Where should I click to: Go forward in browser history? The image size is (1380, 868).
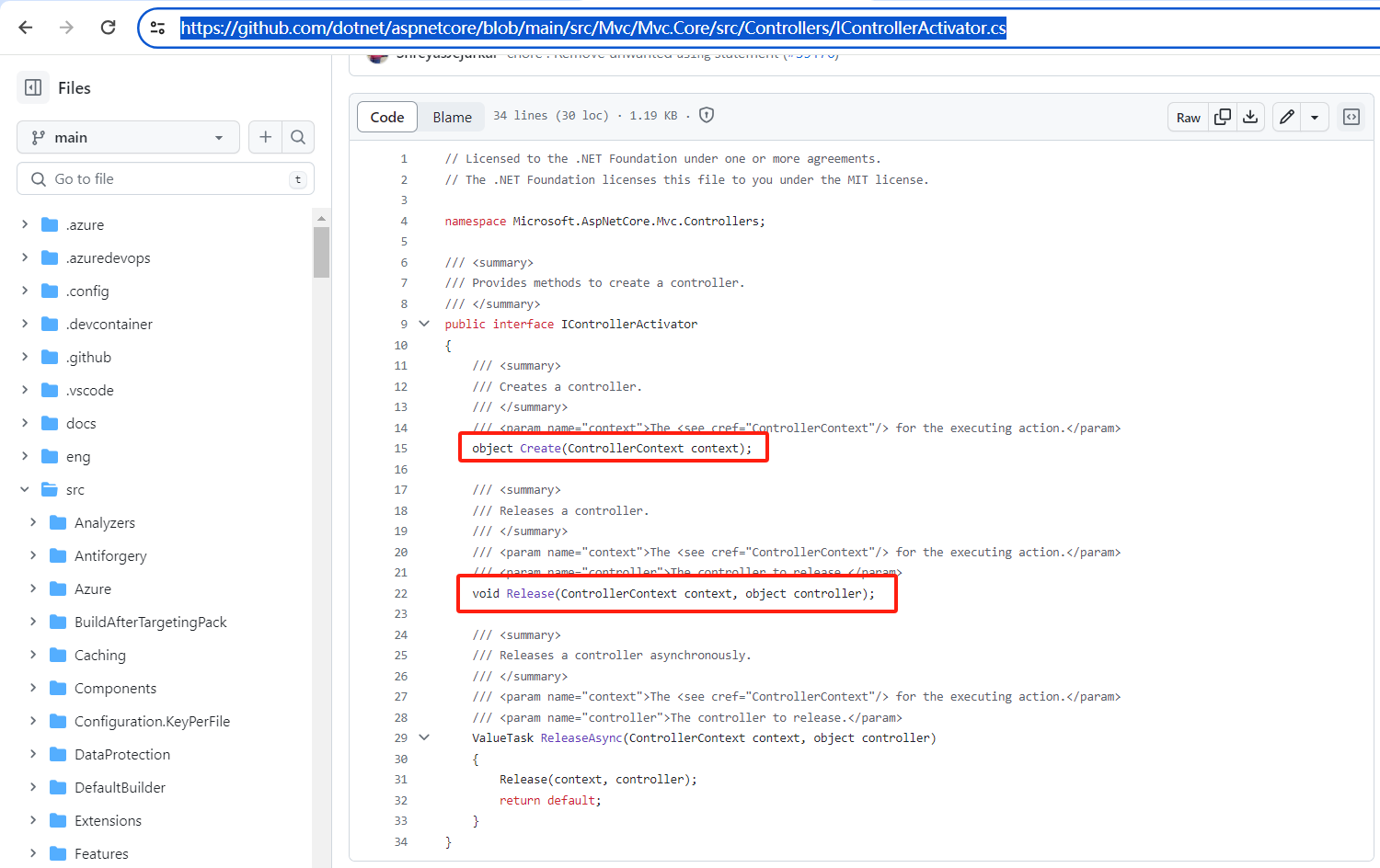point(66,28)
